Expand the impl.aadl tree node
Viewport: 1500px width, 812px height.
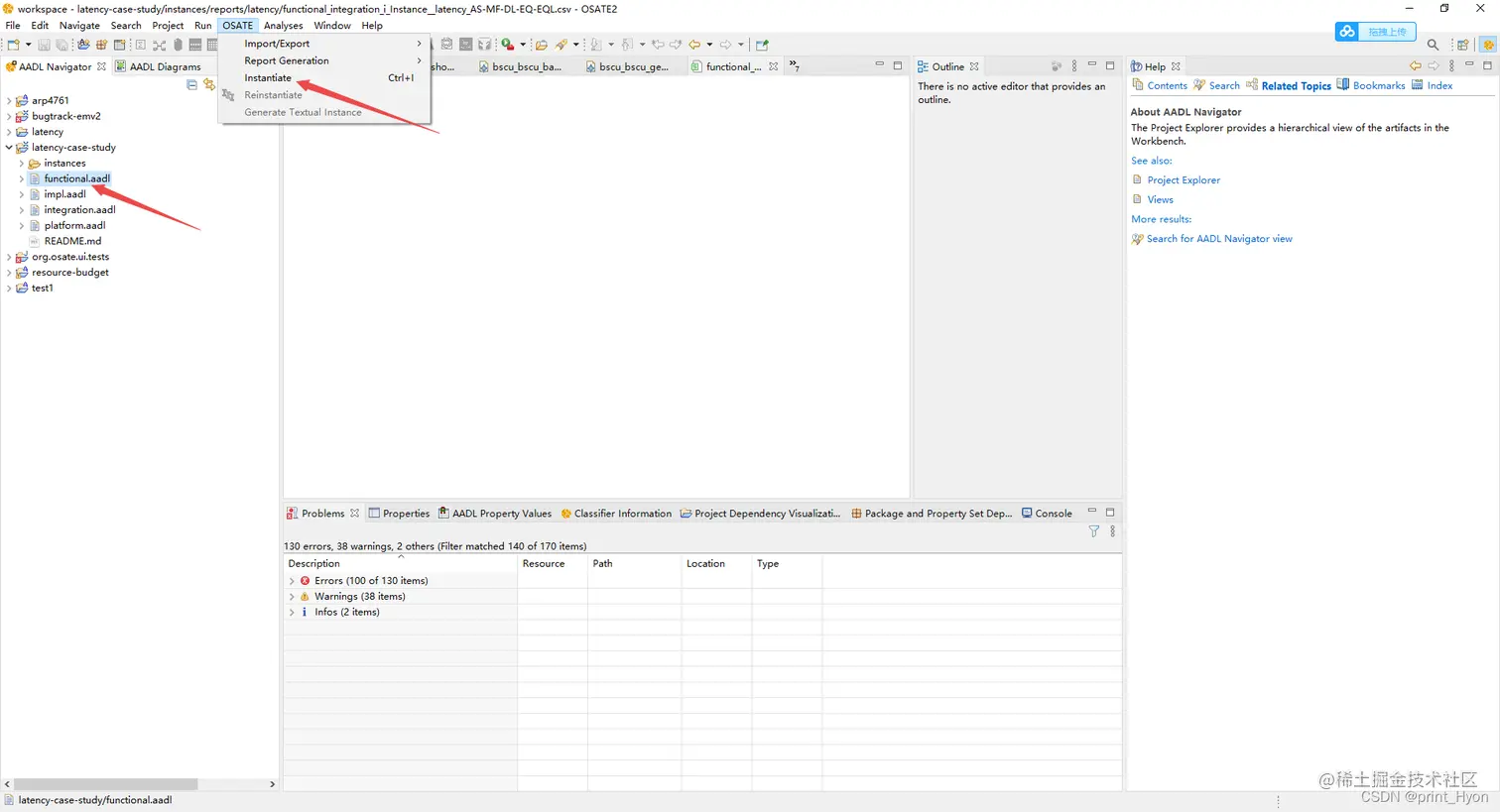pyautogui.click(x=21, y=194)
